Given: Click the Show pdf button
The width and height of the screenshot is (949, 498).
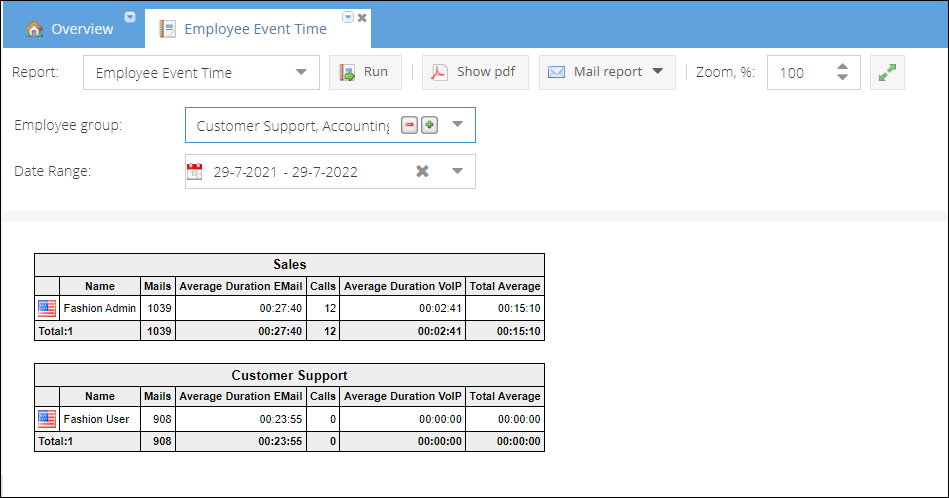Looking at the screenshot, I should click(x=475, y=73).
